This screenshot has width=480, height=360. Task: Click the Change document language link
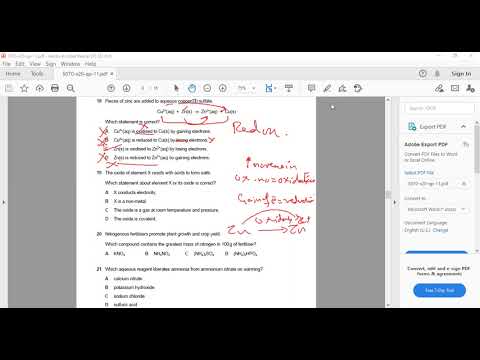point(440,230)
